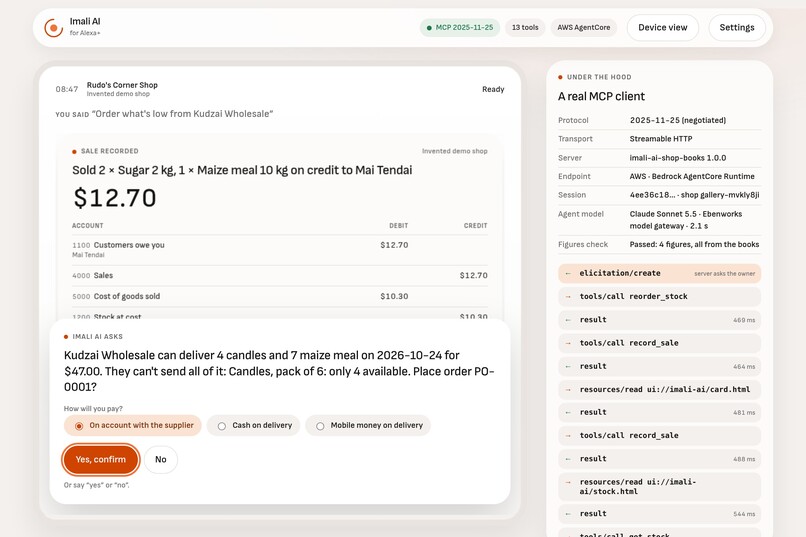Click the 08:47 timestamp
This screenshot has width=806, height=537.
tap(67, 89)
